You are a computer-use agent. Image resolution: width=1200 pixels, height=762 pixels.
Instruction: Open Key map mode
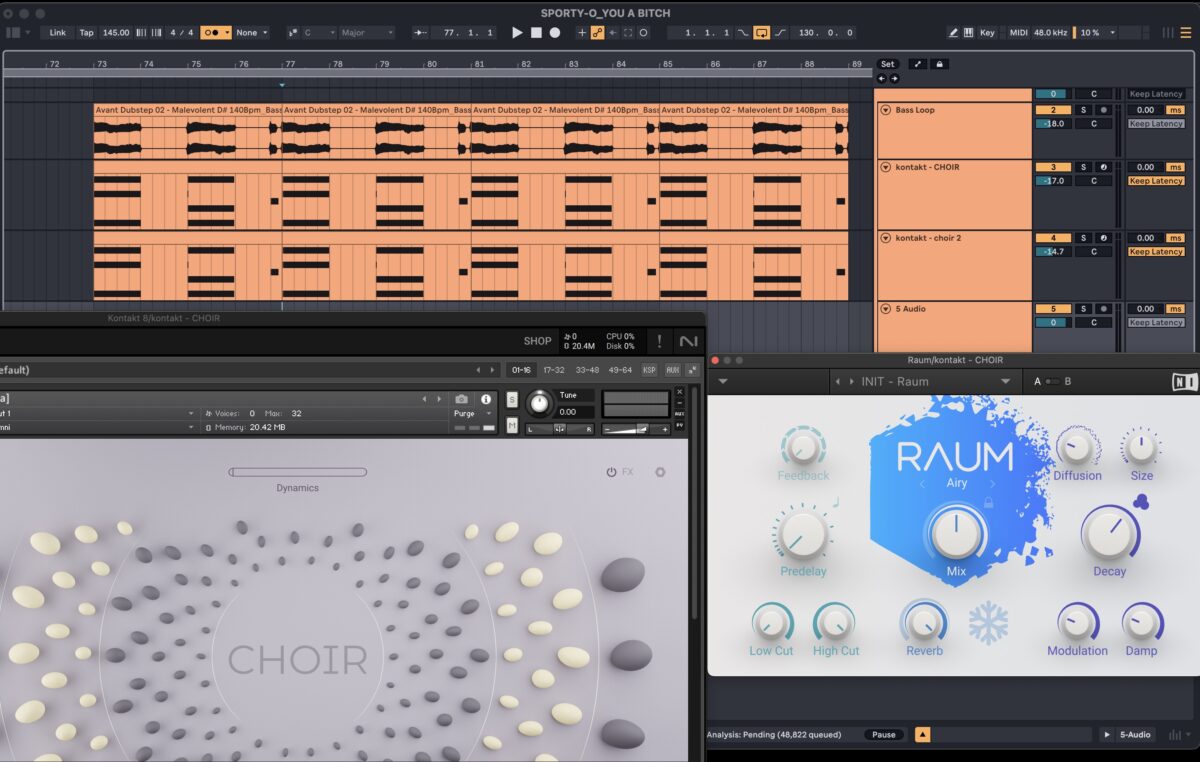pos(987,32)
